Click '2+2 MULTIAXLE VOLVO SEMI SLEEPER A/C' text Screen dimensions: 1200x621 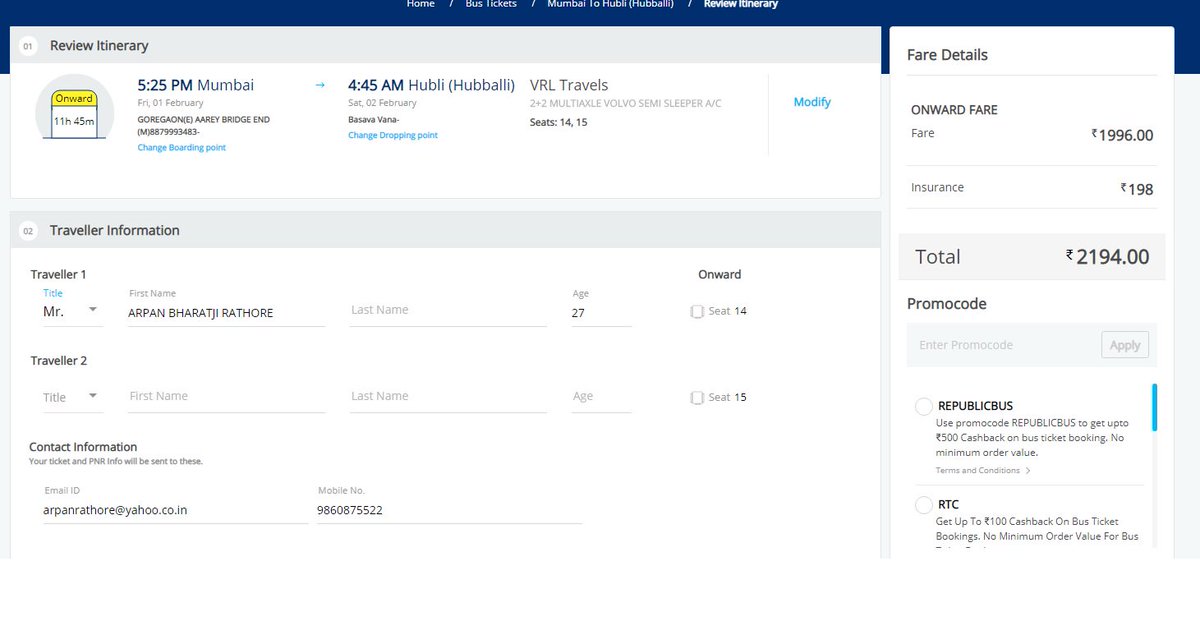tap(625, 104)
